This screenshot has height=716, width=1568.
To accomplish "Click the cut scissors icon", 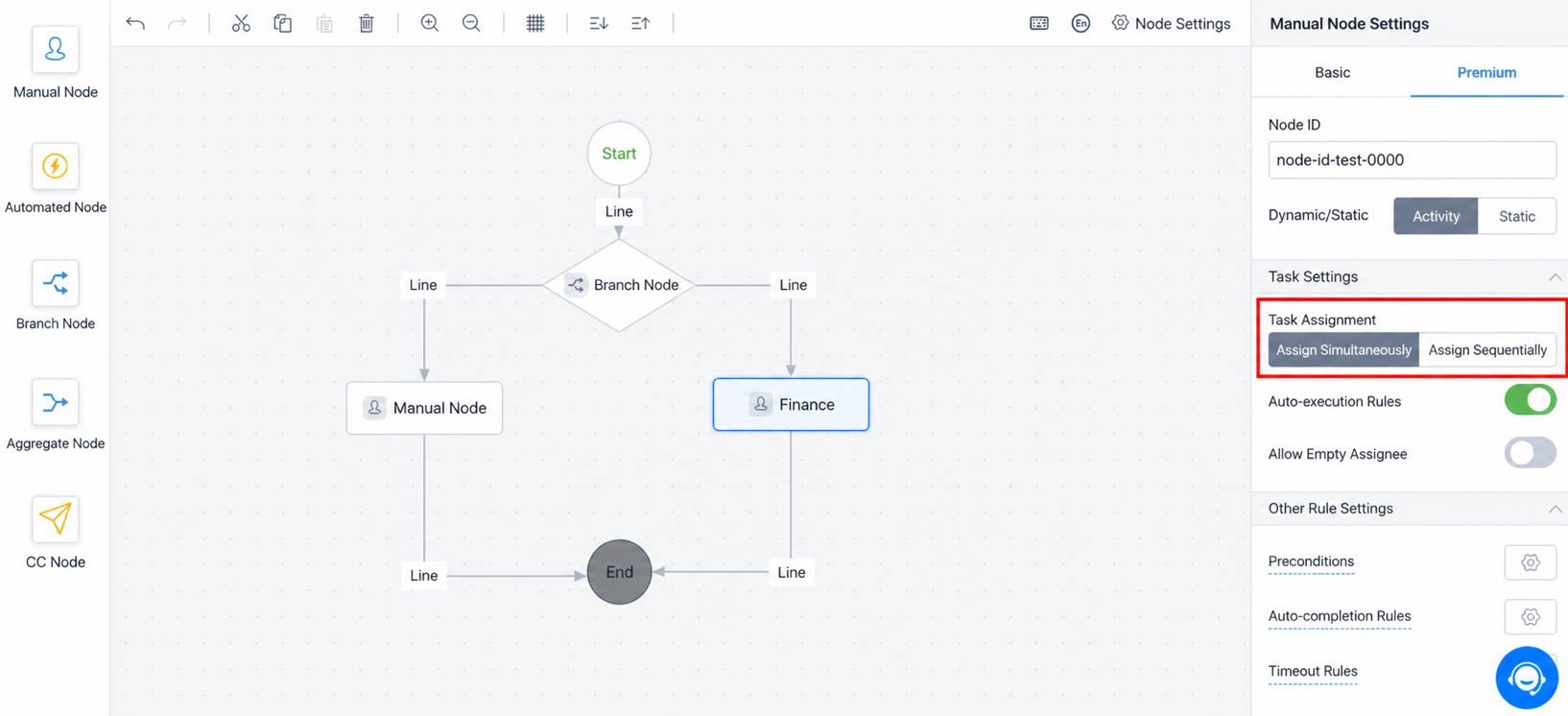I will pyautogui.click(x=241, y=23).
